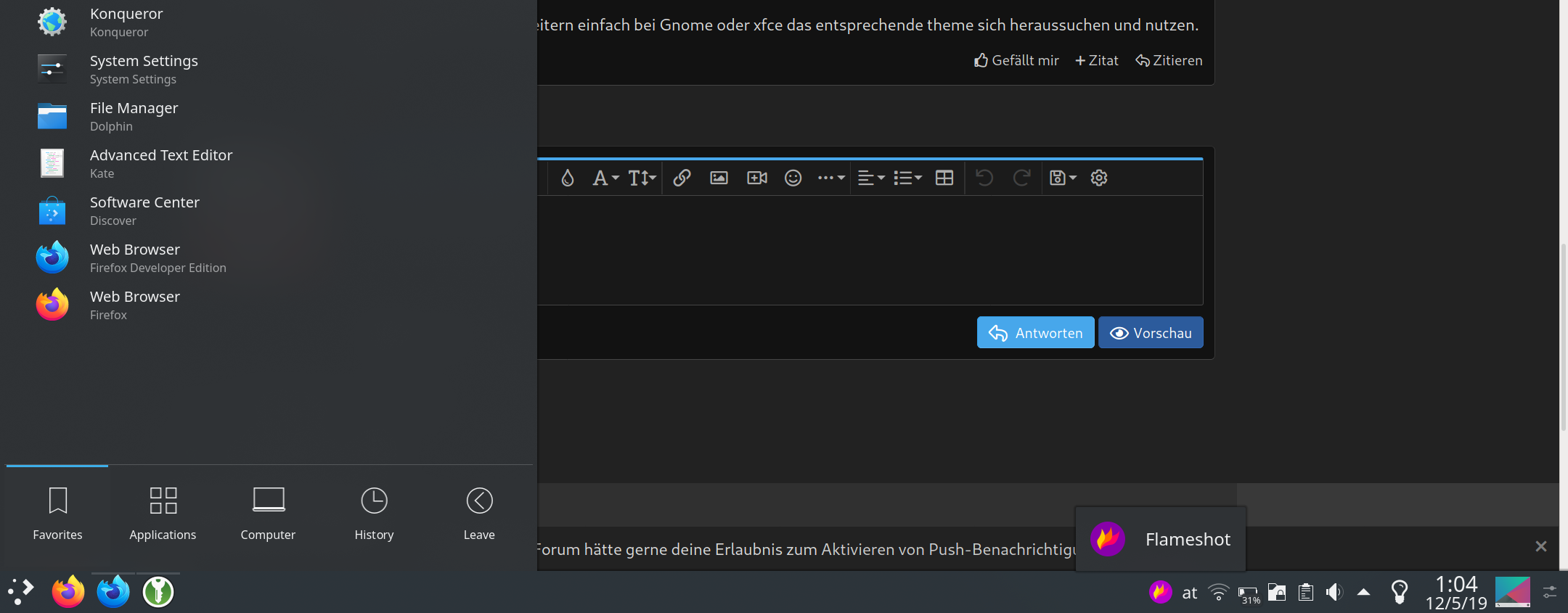Toggle BB code mode gear icon
This screenshot has height=613, width=1568.
1099,178
